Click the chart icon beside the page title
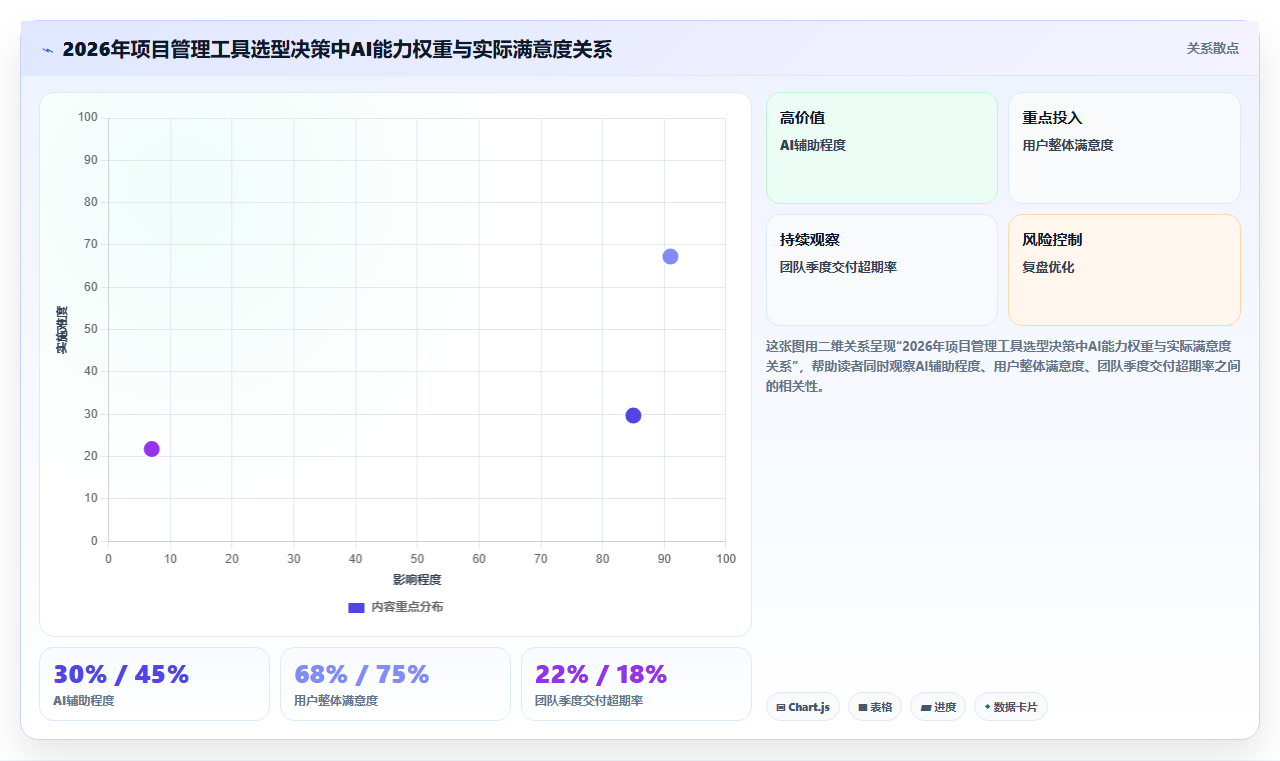This screenshot has width=1280, height=761. [47, 49]
